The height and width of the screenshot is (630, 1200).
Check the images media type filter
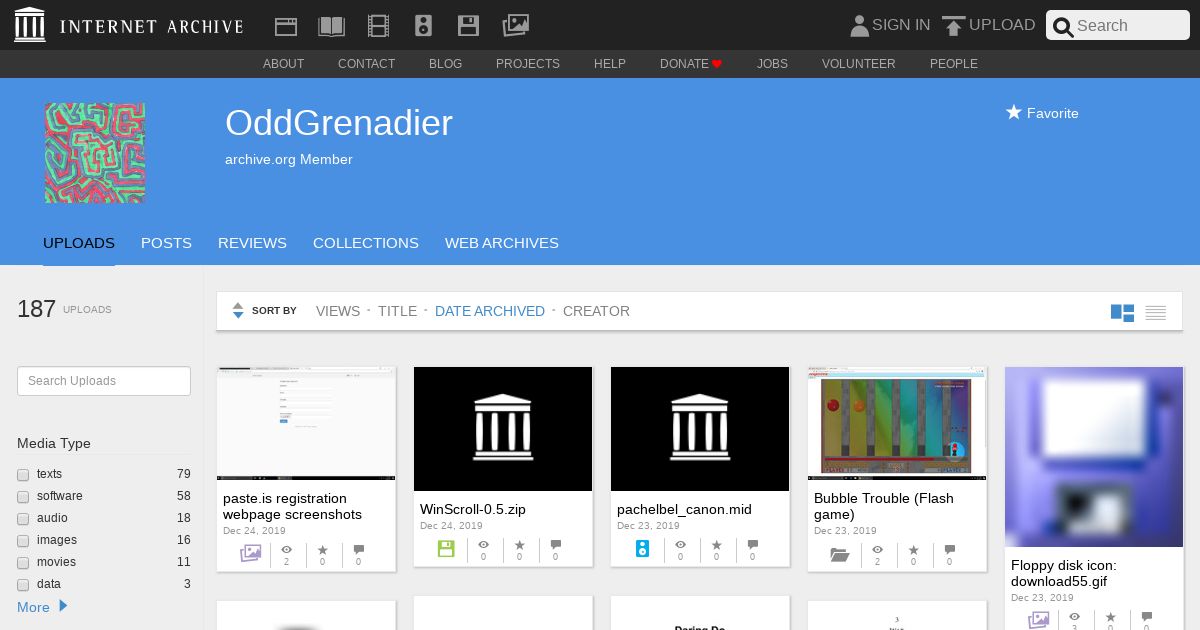pyautogui.click(x=23, y=541)
